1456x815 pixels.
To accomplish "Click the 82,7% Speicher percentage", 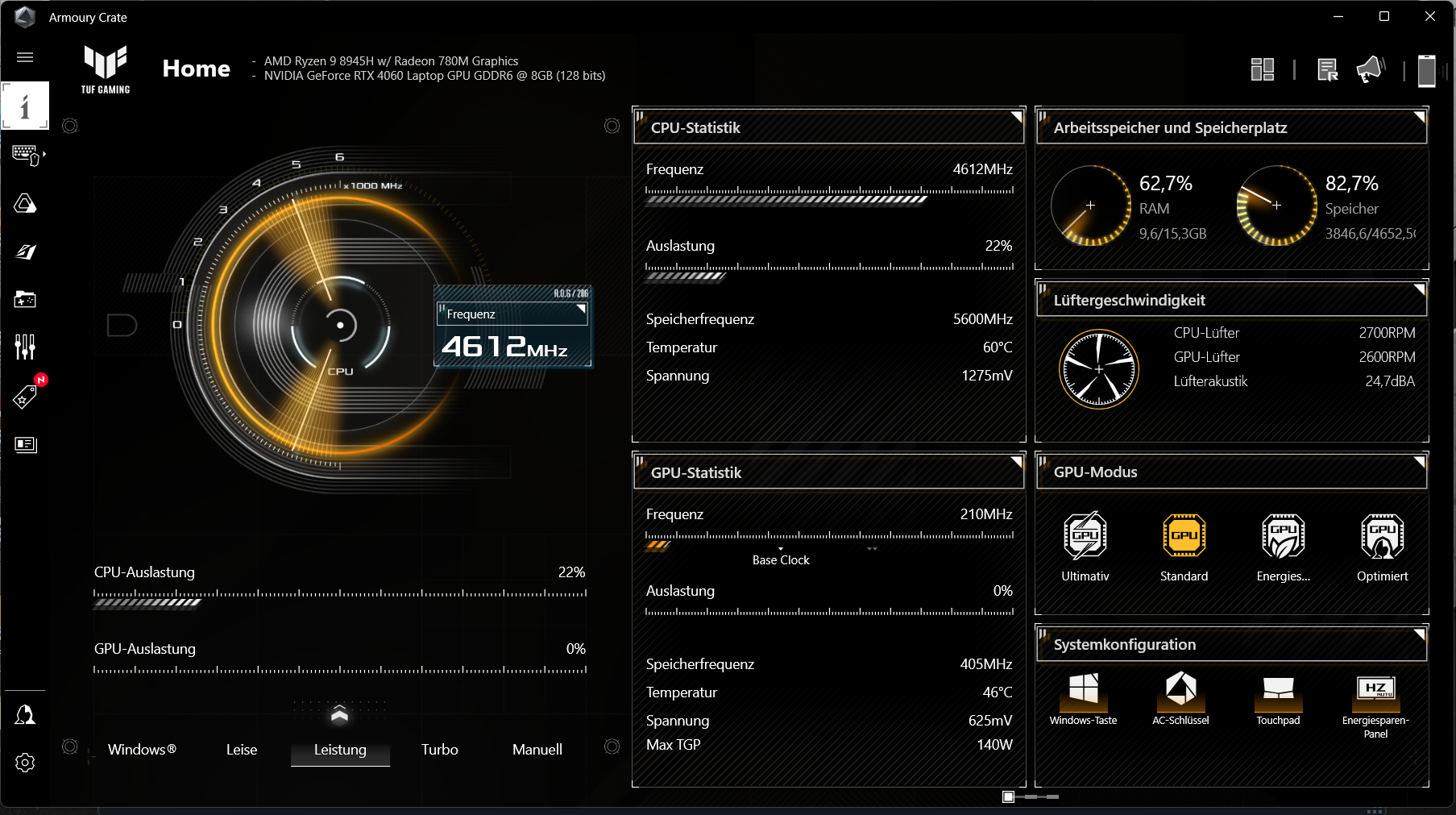I will coord(1352,184).
